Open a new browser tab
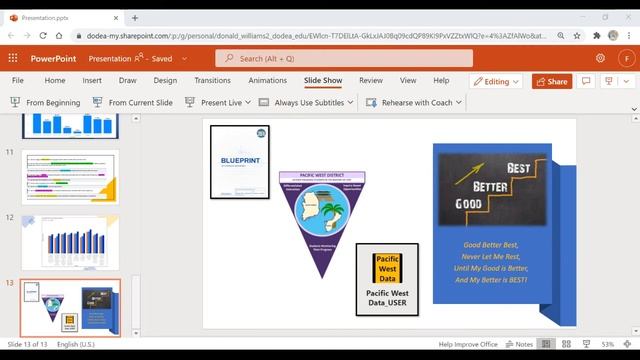 (x=135, y=18)
